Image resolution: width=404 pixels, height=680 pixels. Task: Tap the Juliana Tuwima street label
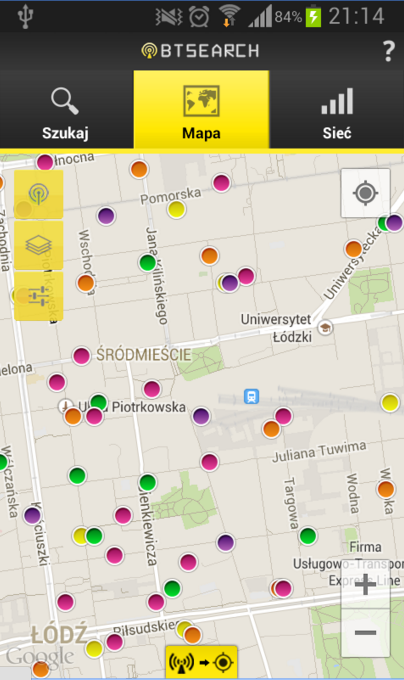pyautogui.click(x=319, y=452)
